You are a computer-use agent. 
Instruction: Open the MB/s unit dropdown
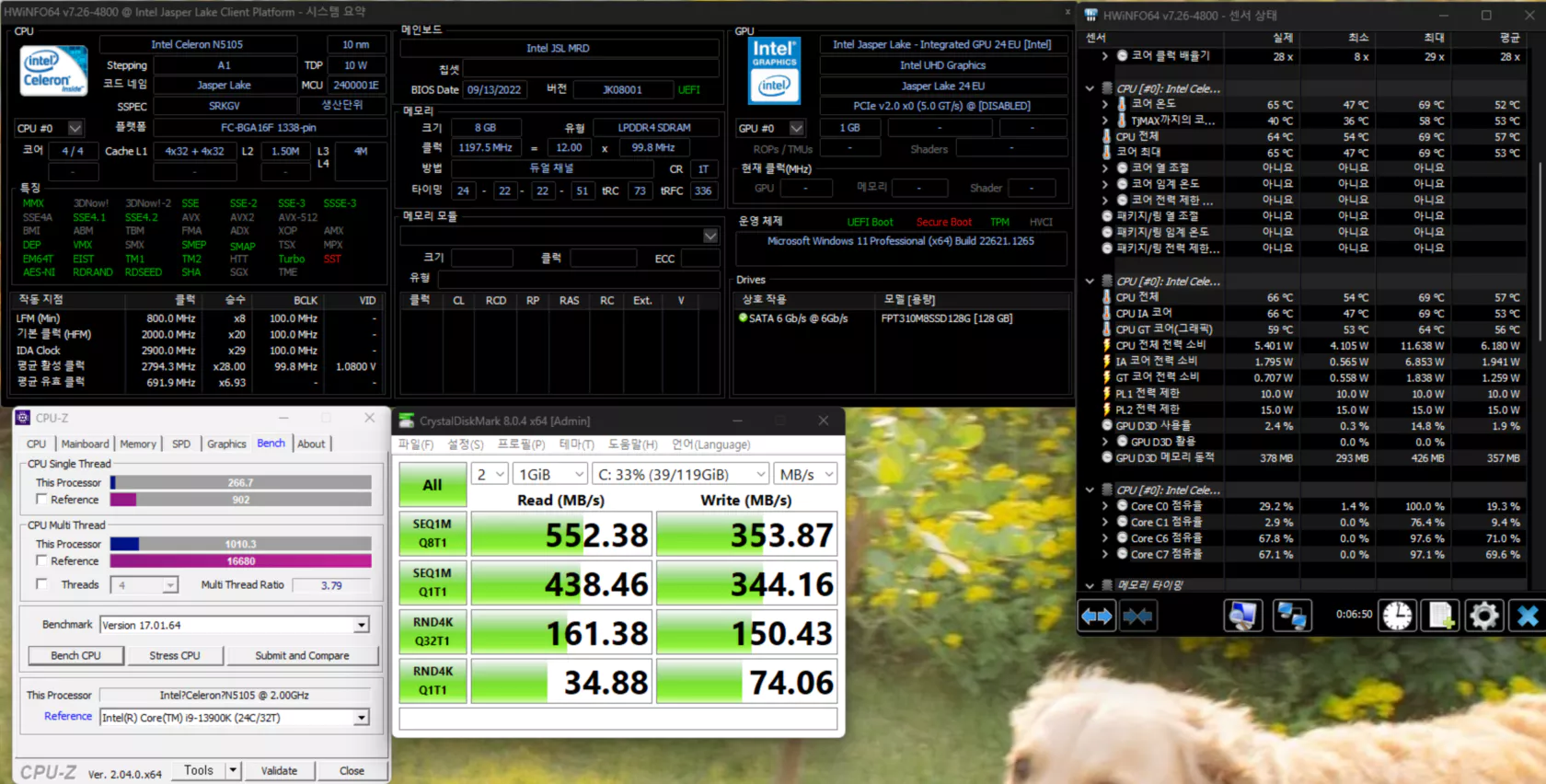[x=805, y=474]
